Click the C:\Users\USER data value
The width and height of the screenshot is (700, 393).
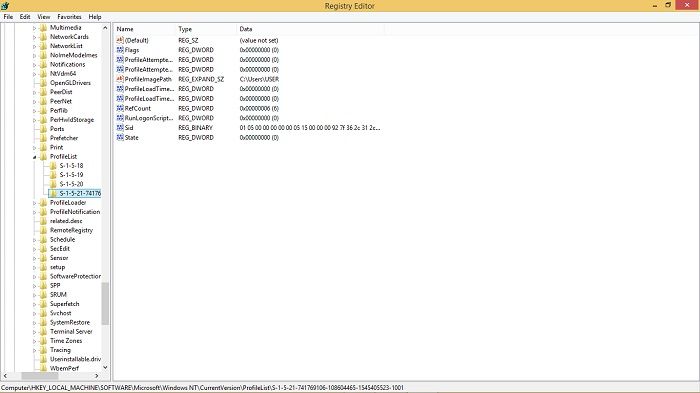click(259, 79)
